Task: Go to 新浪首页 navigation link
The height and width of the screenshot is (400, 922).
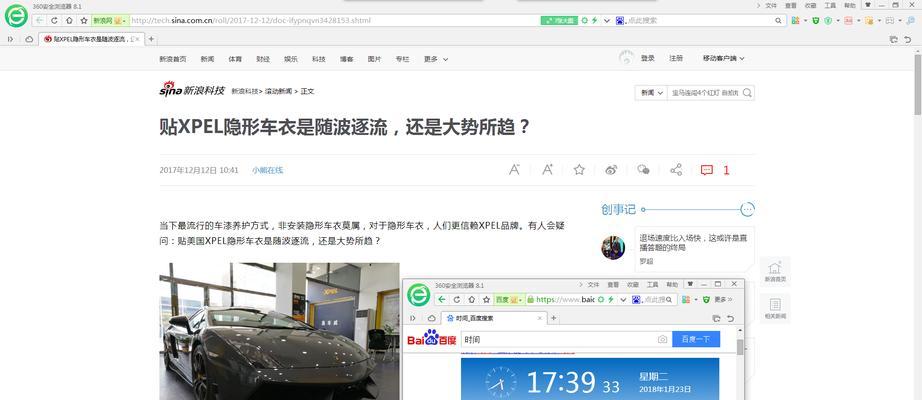Action: tap(173, 59)
